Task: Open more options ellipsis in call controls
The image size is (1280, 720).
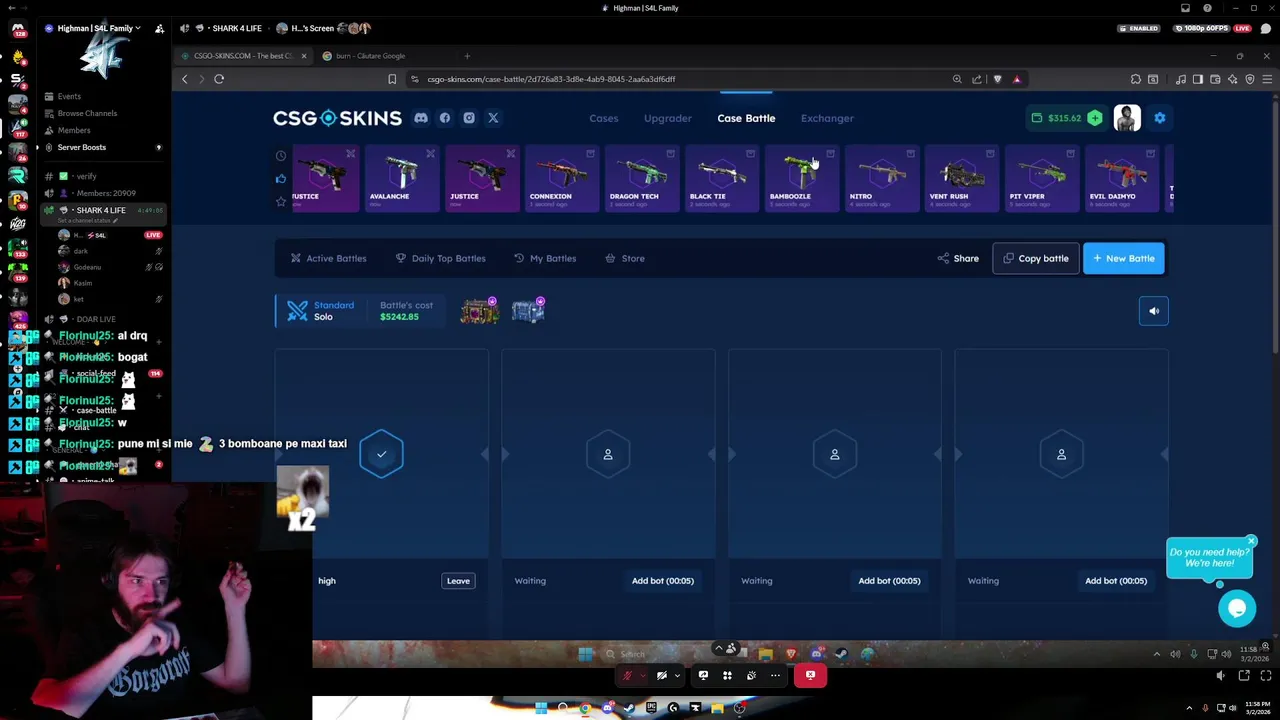Action: [x=775, y=675]
